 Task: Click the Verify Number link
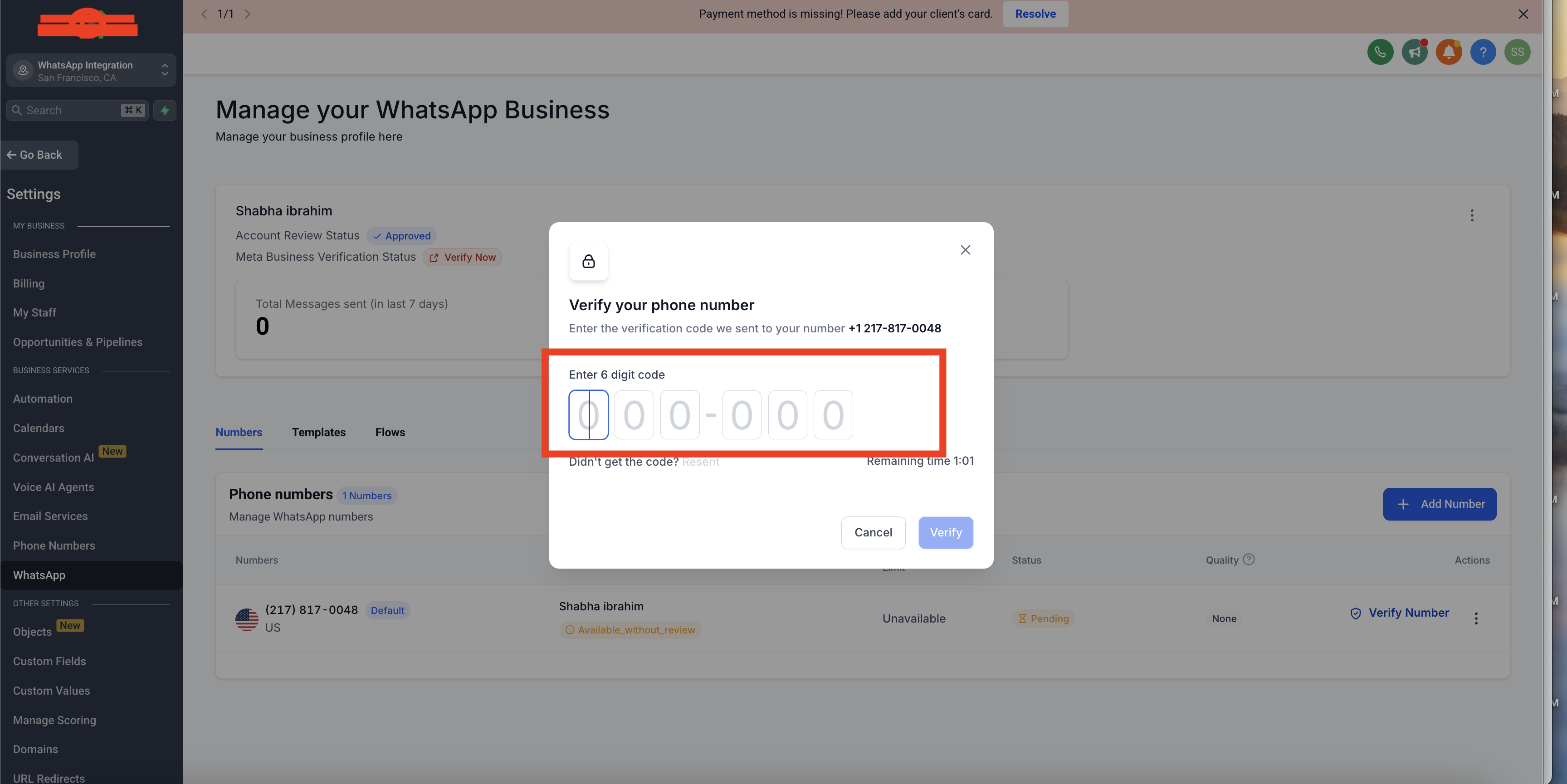coord(1408,613)
